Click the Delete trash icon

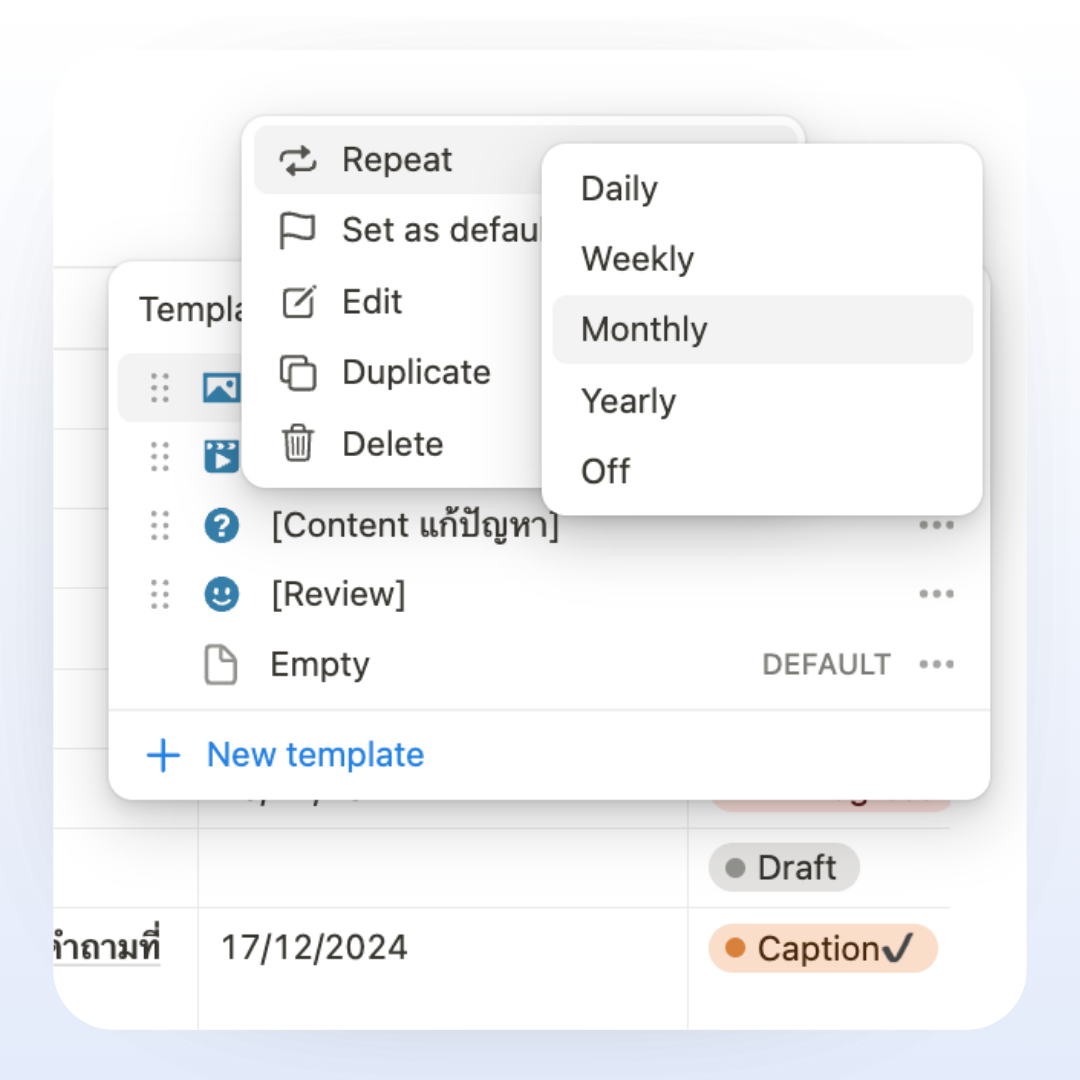coord(297,444)
